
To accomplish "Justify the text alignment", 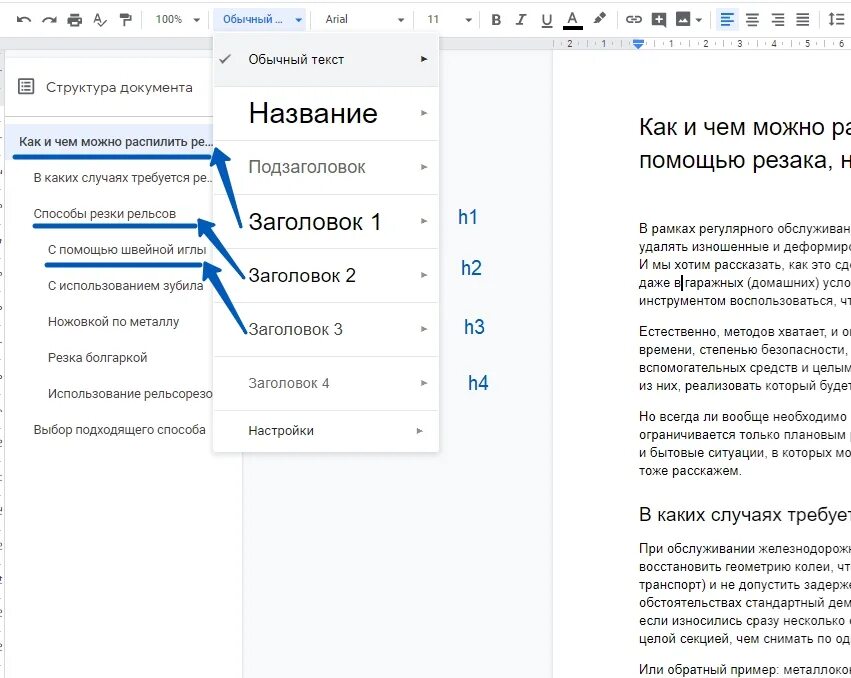I will pyautogui.click(x=803, y=20).
